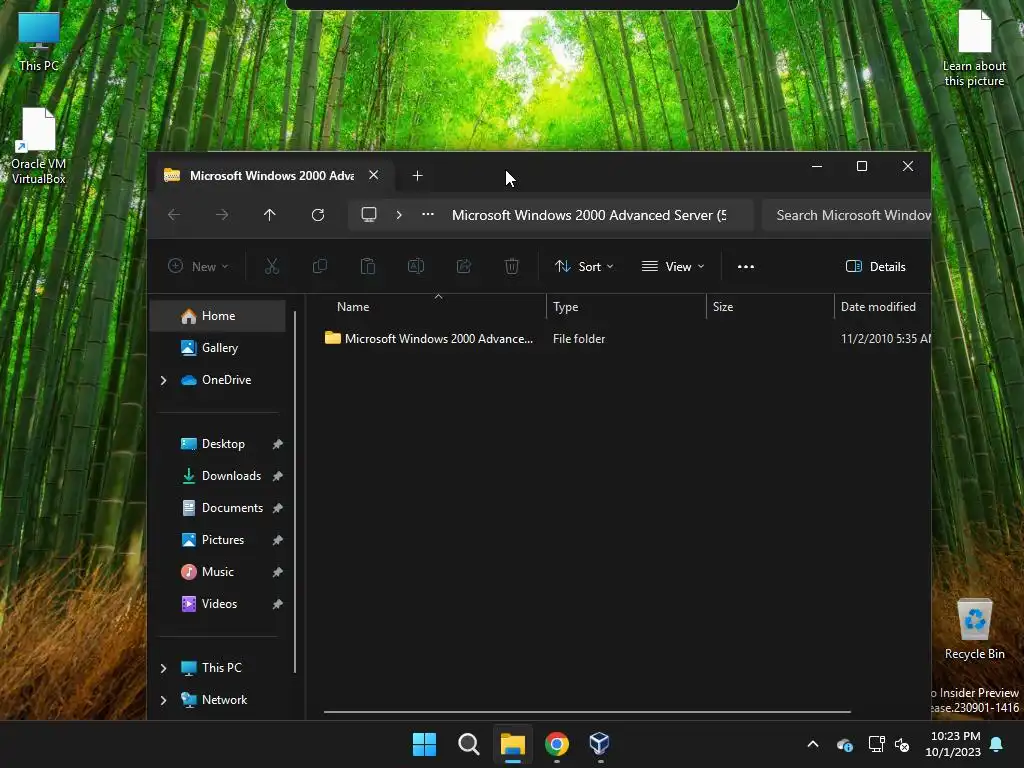Image resolution: width=1024 pixels, height=768 pixels.
Task: Refresh the current folder view
Action: (x=318, y=215)
